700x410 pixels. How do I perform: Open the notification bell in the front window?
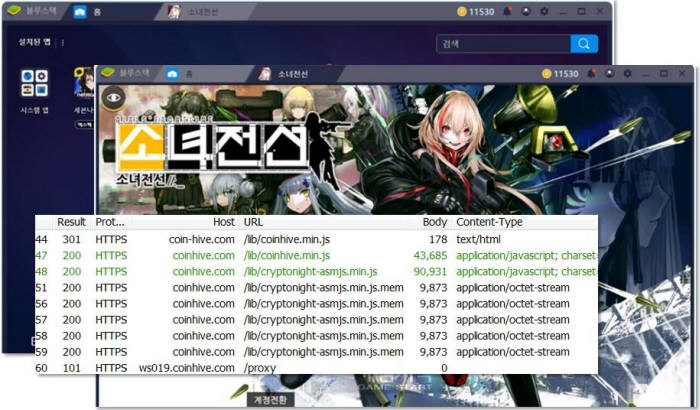click(592, 73)
